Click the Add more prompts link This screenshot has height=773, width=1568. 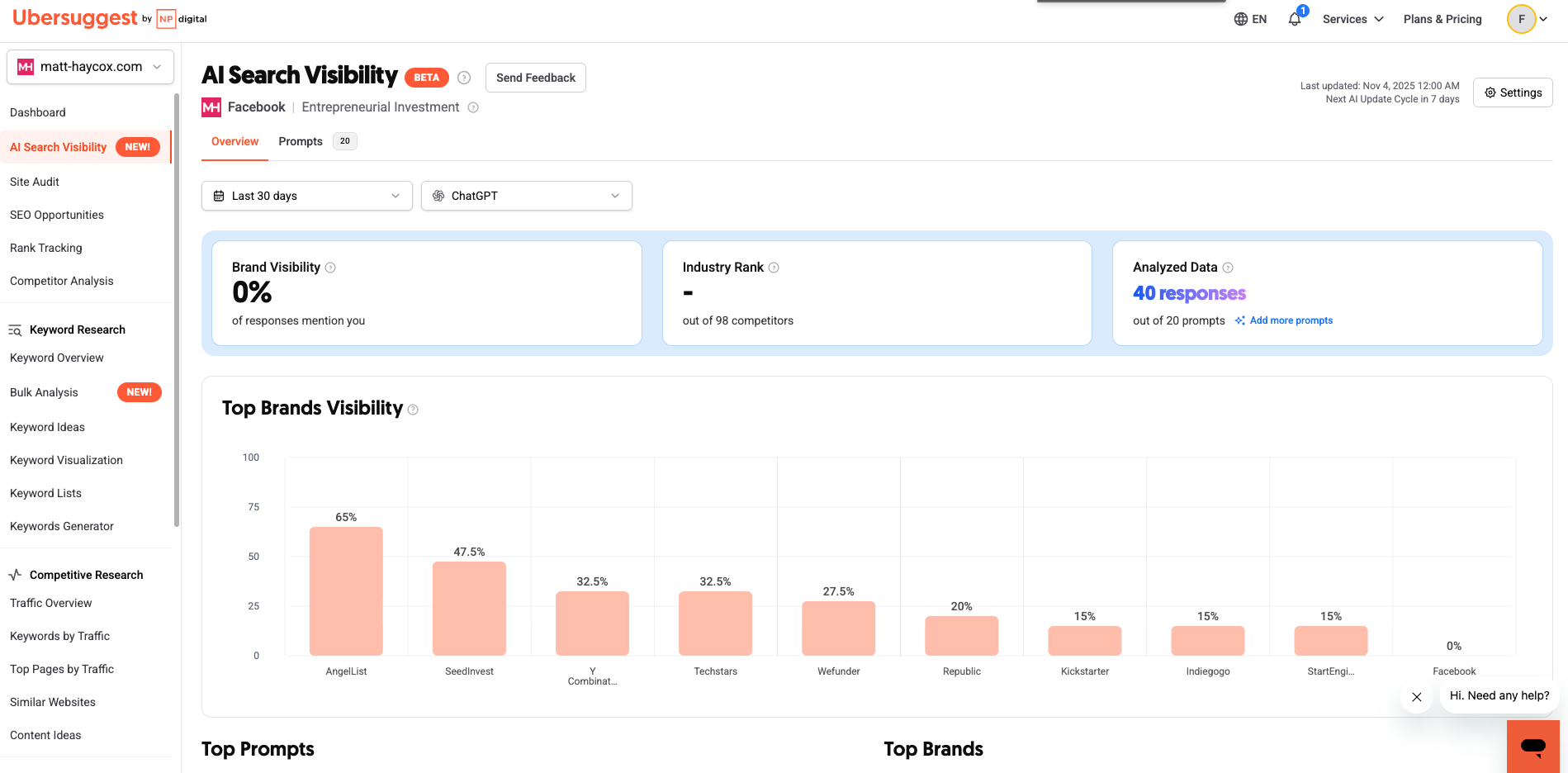point(1291,320)
